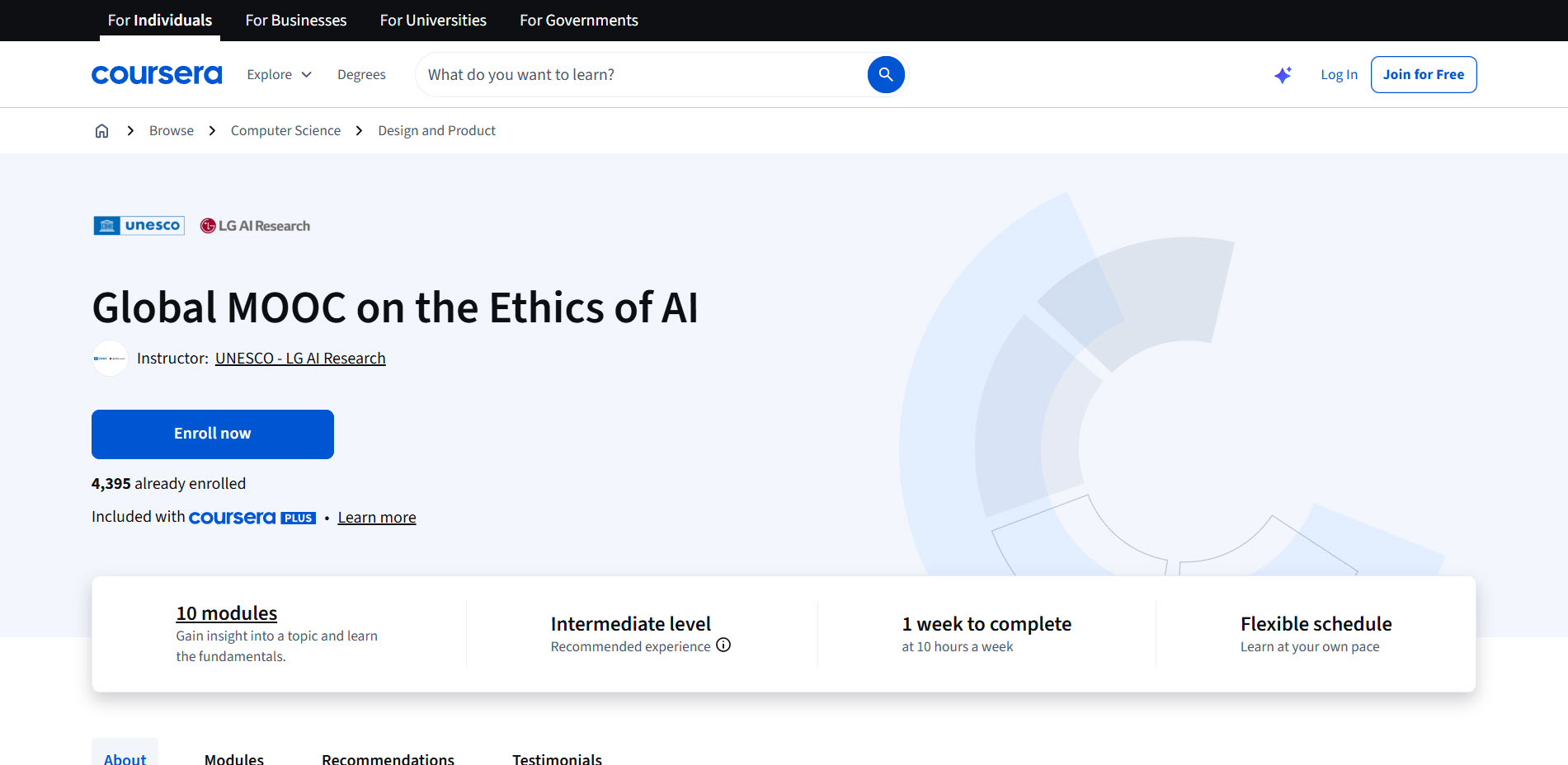Click the UNESCO partner logo
This screenshot has width=1568, height=765.
click(139, 225)
